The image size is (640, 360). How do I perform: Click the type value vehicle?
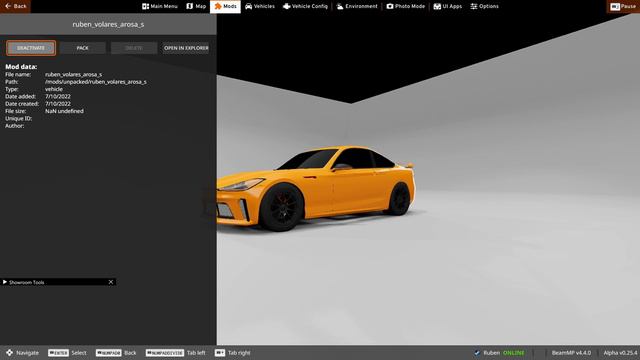click(53, 89)
